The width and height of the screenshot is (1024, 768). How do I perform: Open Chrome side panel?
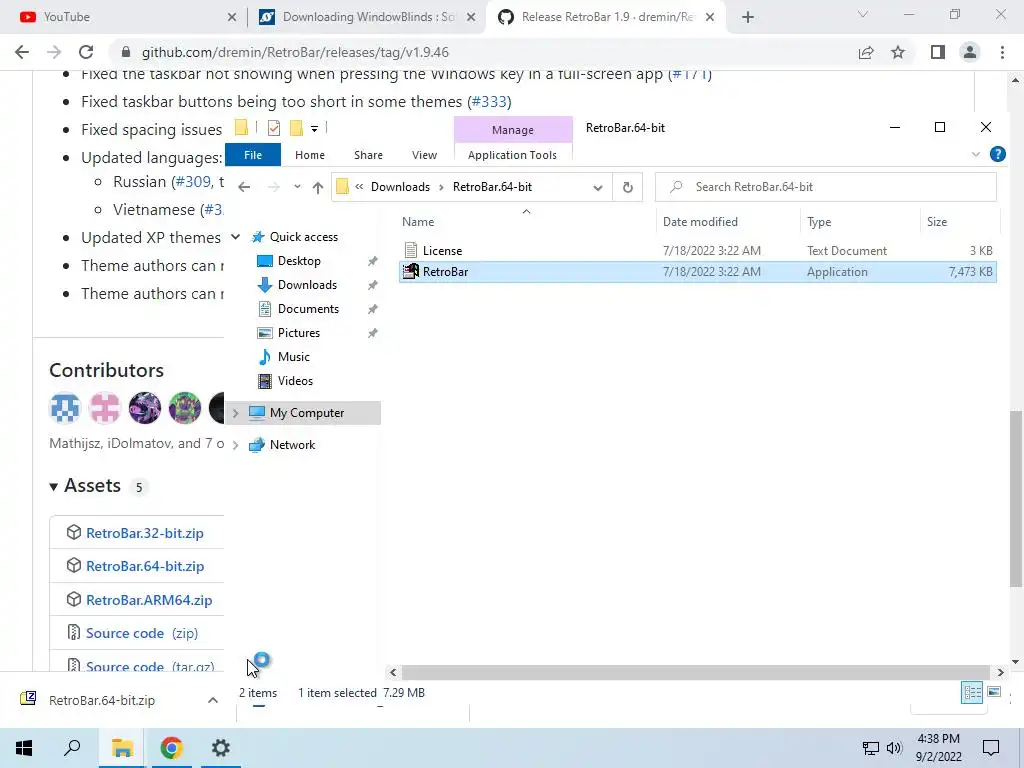938,52
